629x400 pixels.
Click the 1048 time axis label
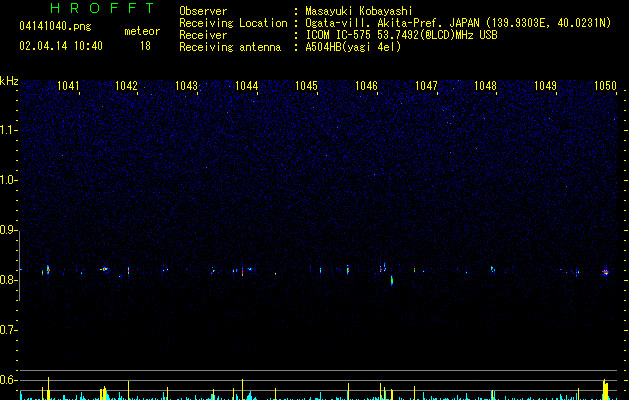[485, 85]
